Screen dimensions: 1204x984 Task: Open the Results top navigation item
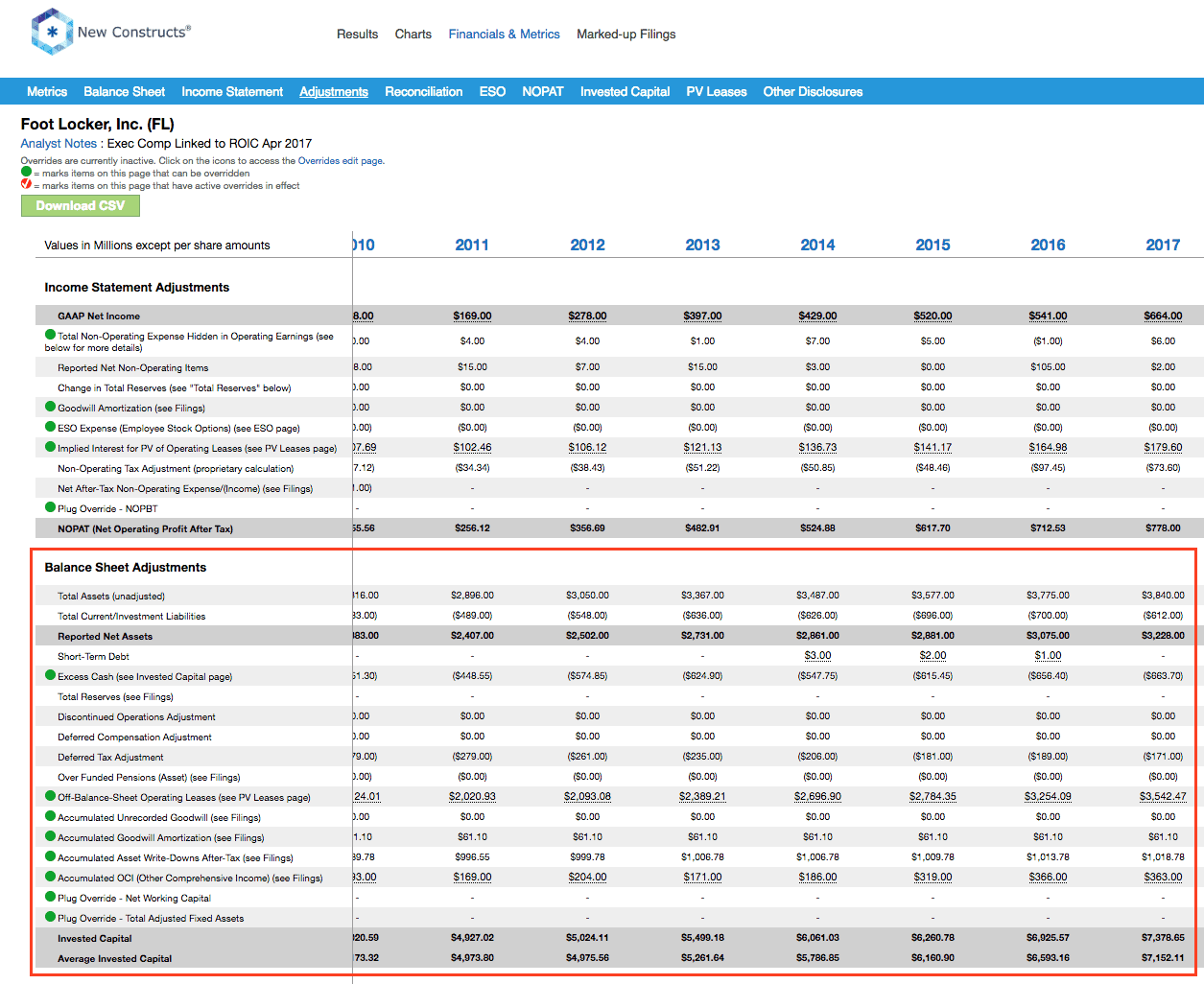(x=358, y=34)
